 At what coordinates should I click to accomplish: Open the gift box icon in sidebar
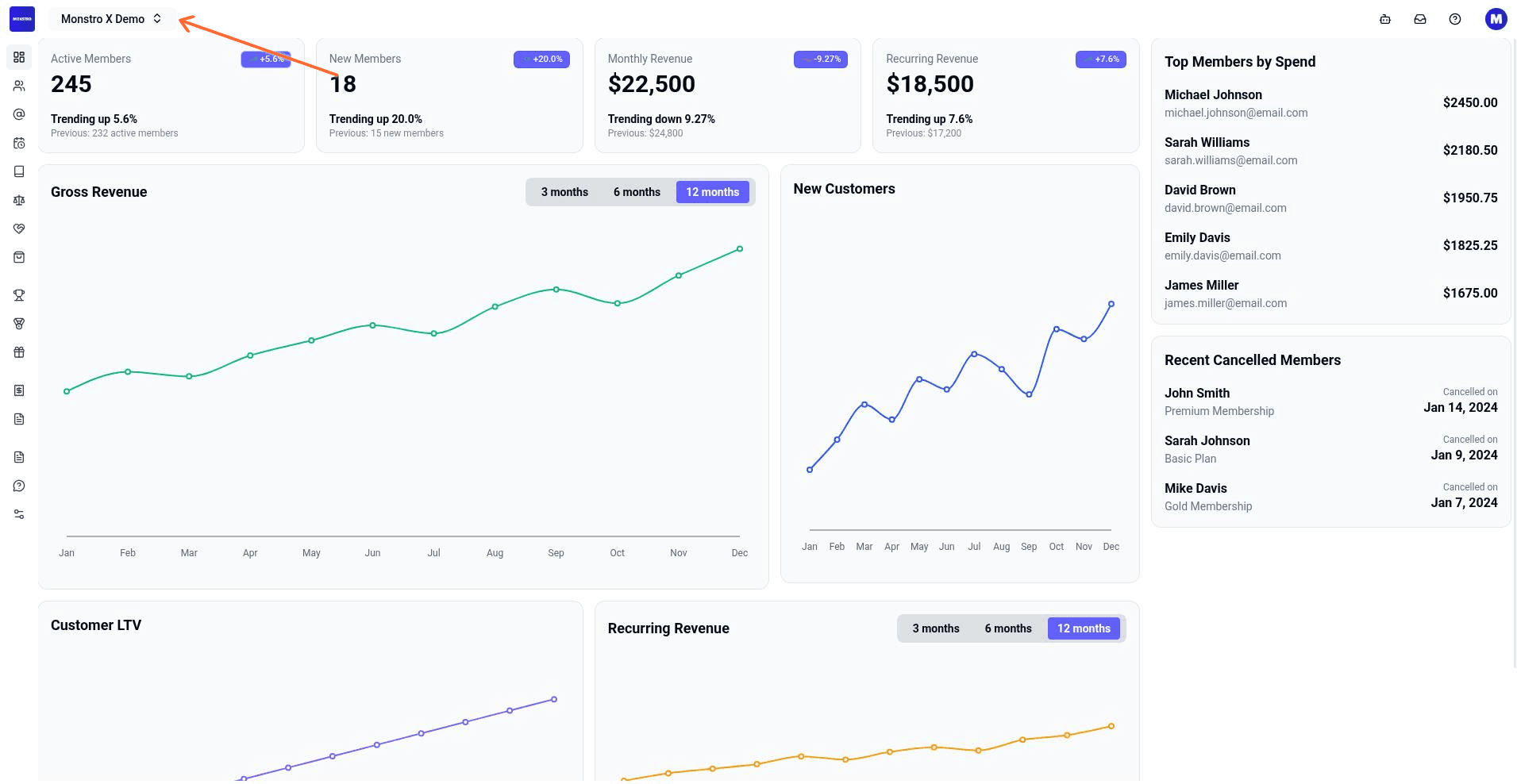[x=19, y=352]
